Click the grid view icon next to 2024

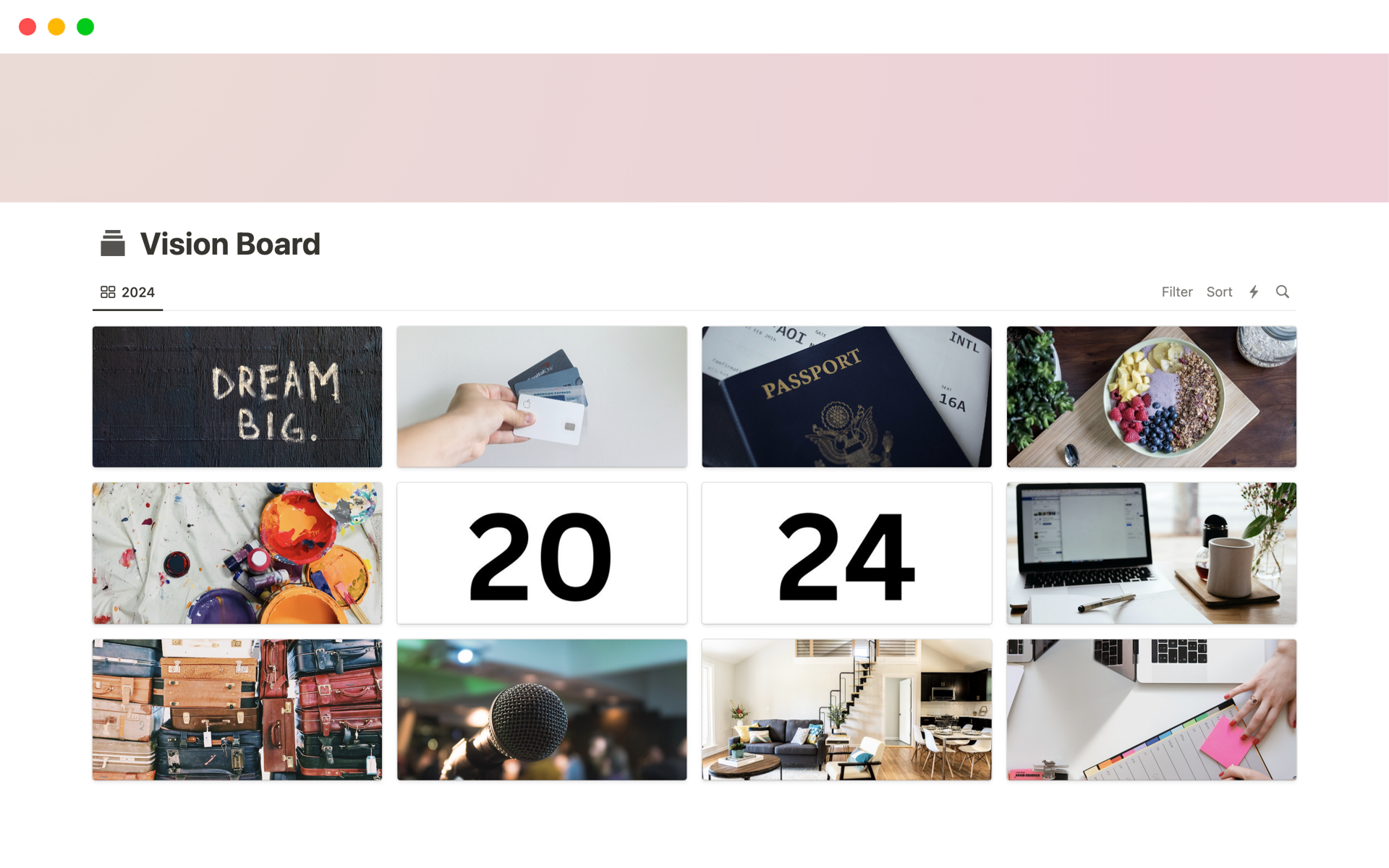(x=107, y=292)
